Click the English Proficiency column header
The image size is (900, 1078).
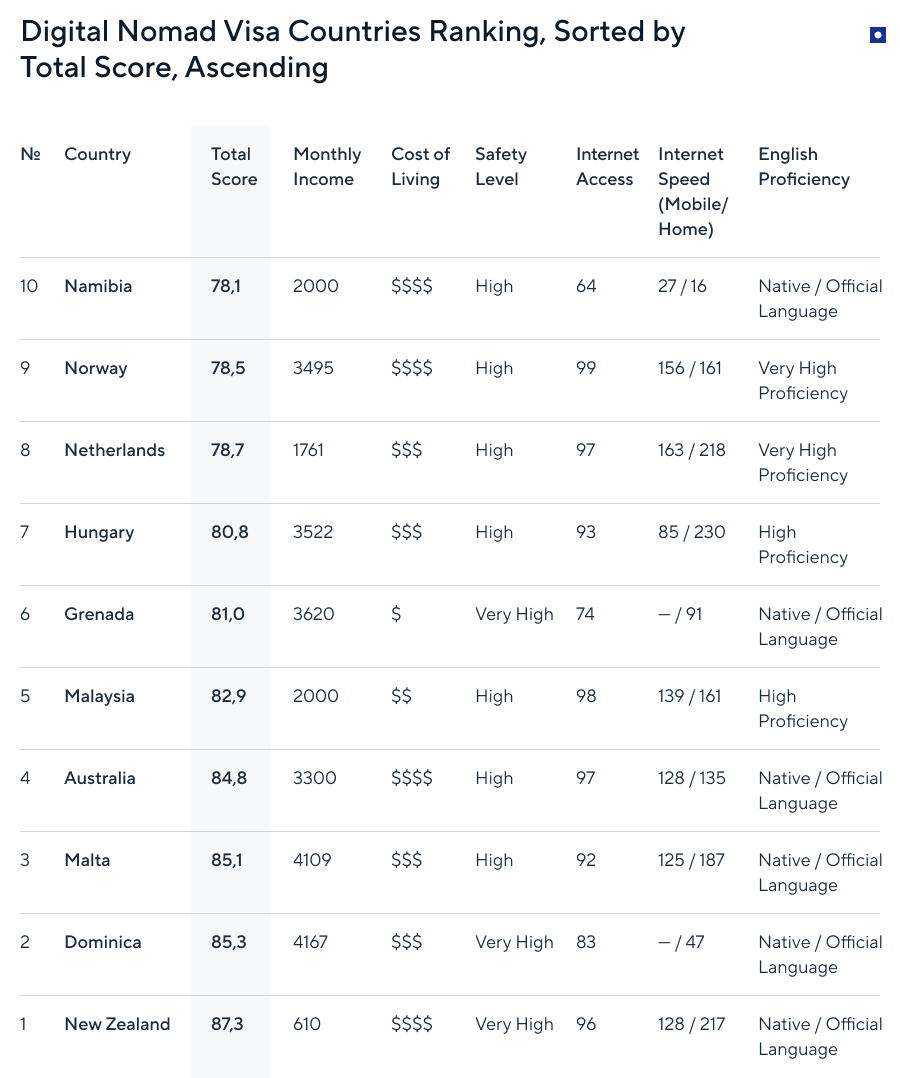click(803, 167)
